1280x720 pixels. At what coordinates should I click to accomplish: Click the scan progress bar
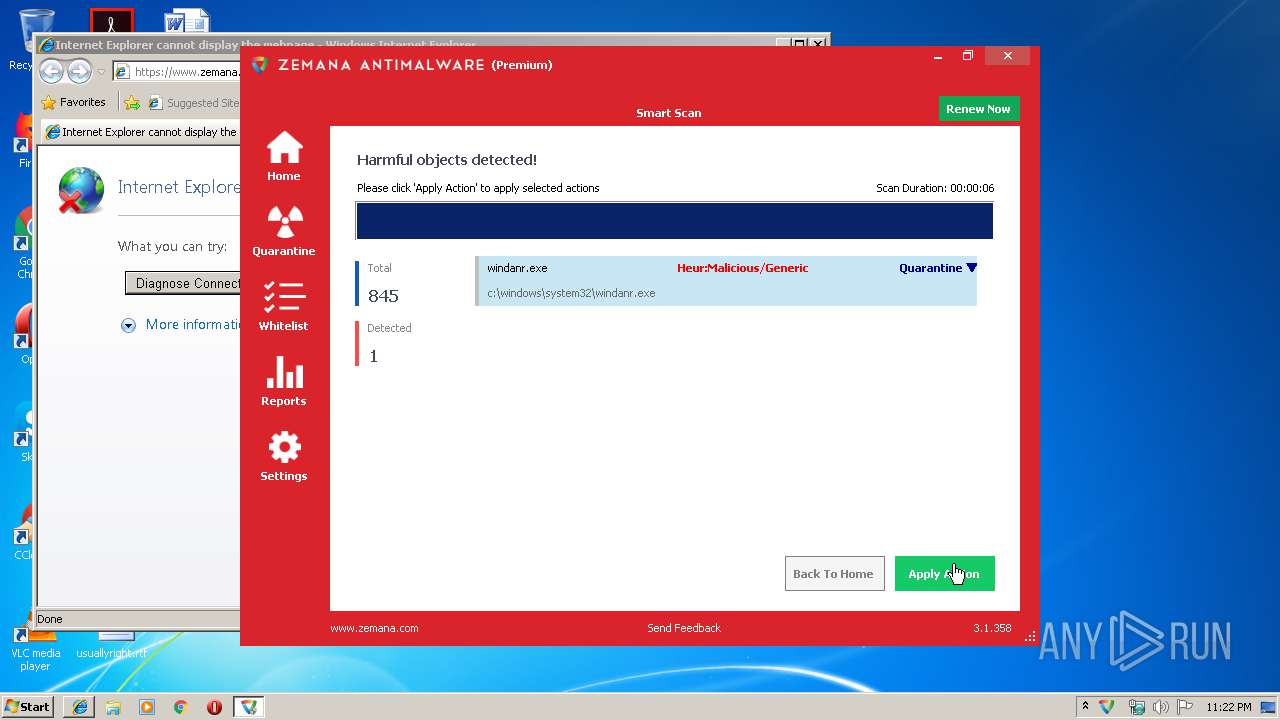coord(674,221)
